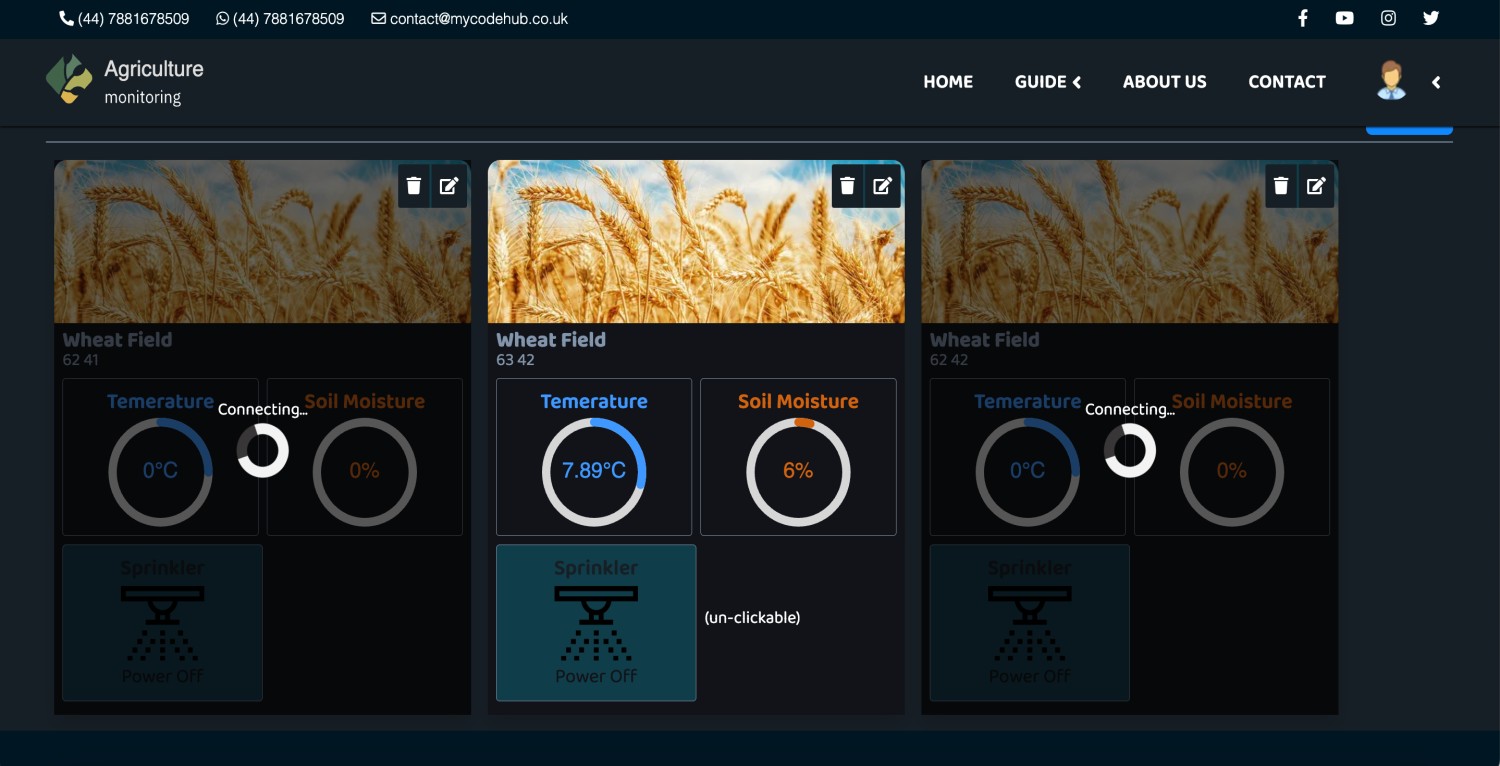Turn on the Sprinkler for the first field
This screenshot has height=766, width=1500.
point(162,622)
